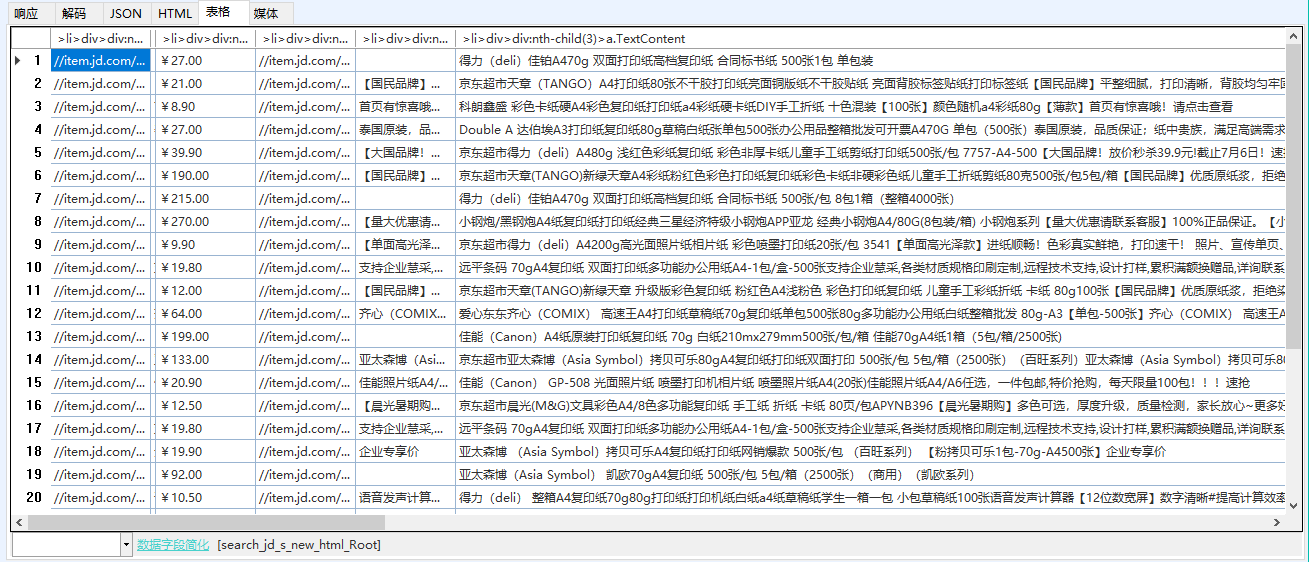Click the ¥215.00 price cell
Image resolution: width=1309 pixels, height=562 pixels.
204,199
